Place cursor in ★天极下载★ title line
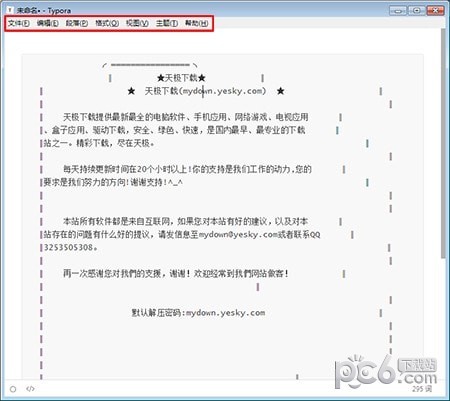 [x=181, y=78]
